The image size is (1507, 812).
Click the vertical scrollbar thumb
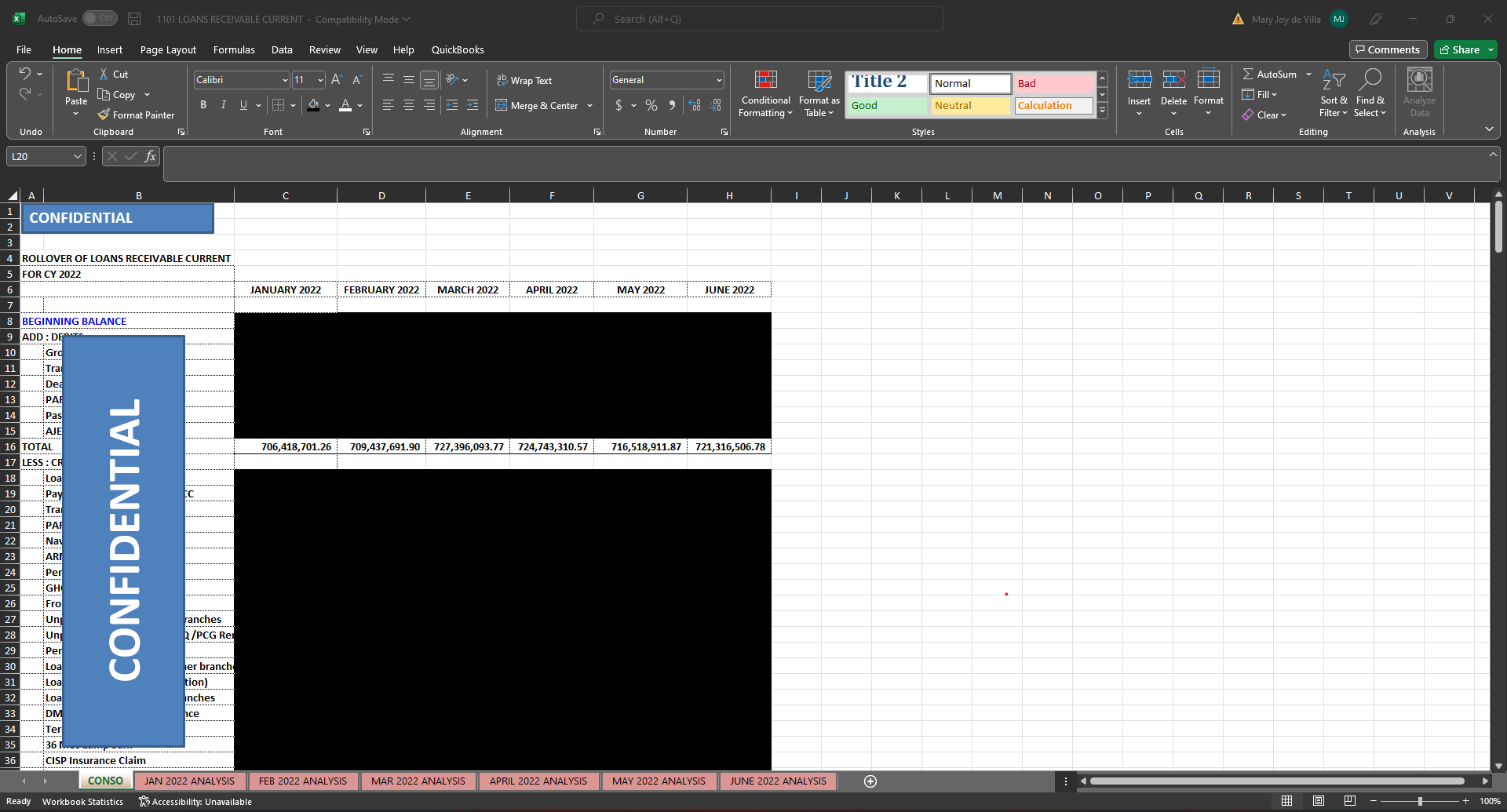point(1498,226)
